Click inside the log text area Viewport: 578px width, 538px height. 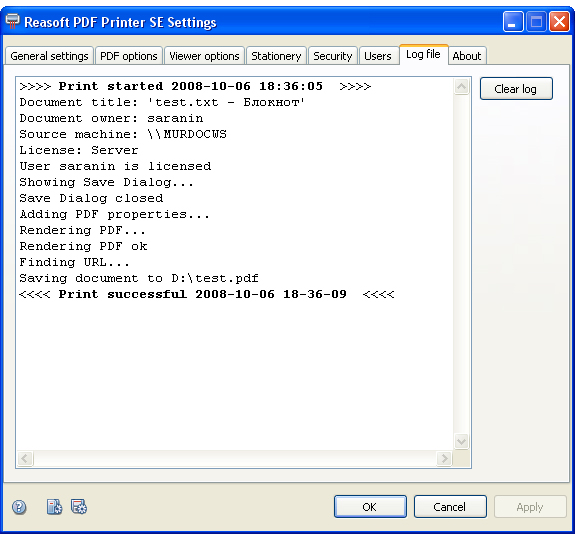[x=234, y=263]
